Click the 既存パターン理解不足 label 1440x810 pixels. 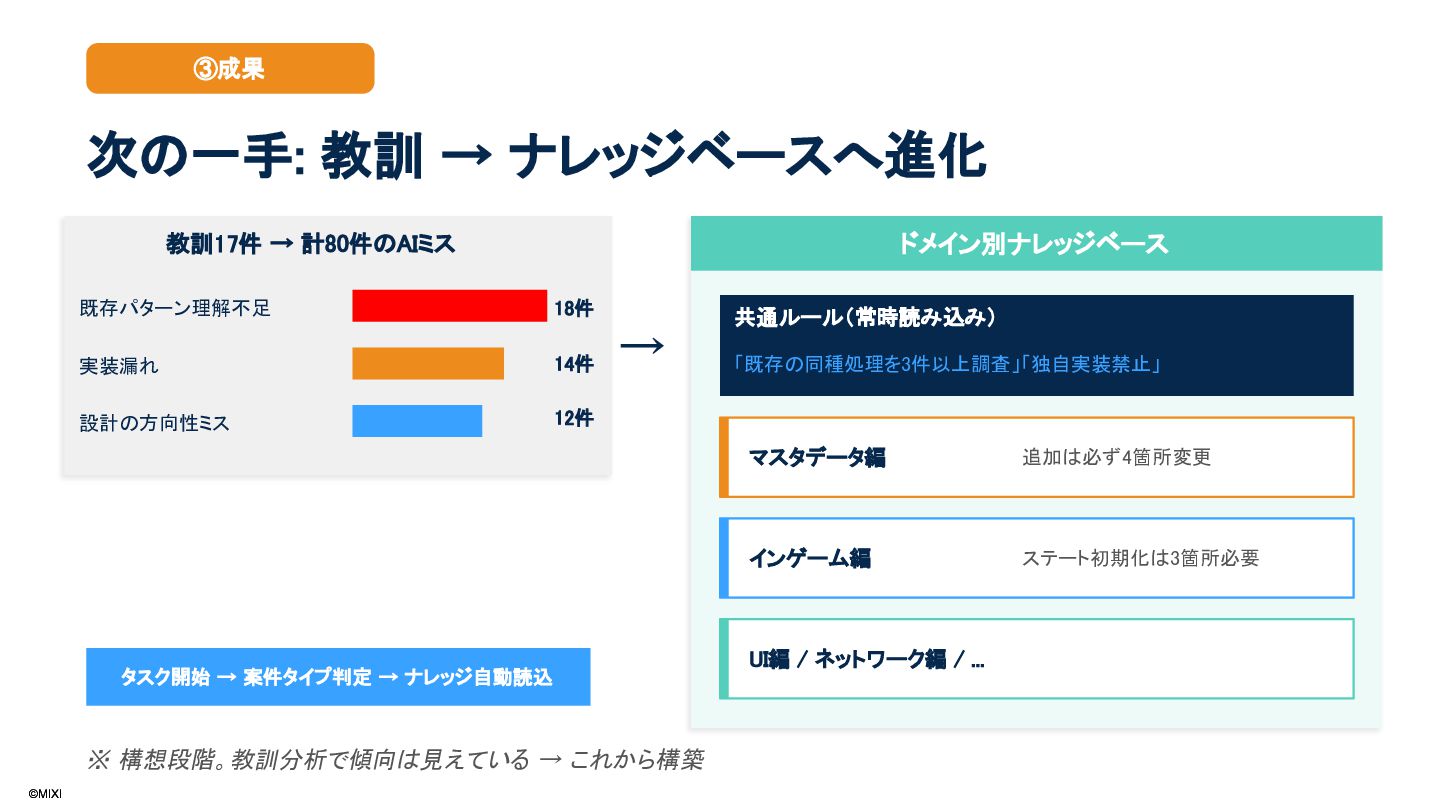(x=175, y=308)
